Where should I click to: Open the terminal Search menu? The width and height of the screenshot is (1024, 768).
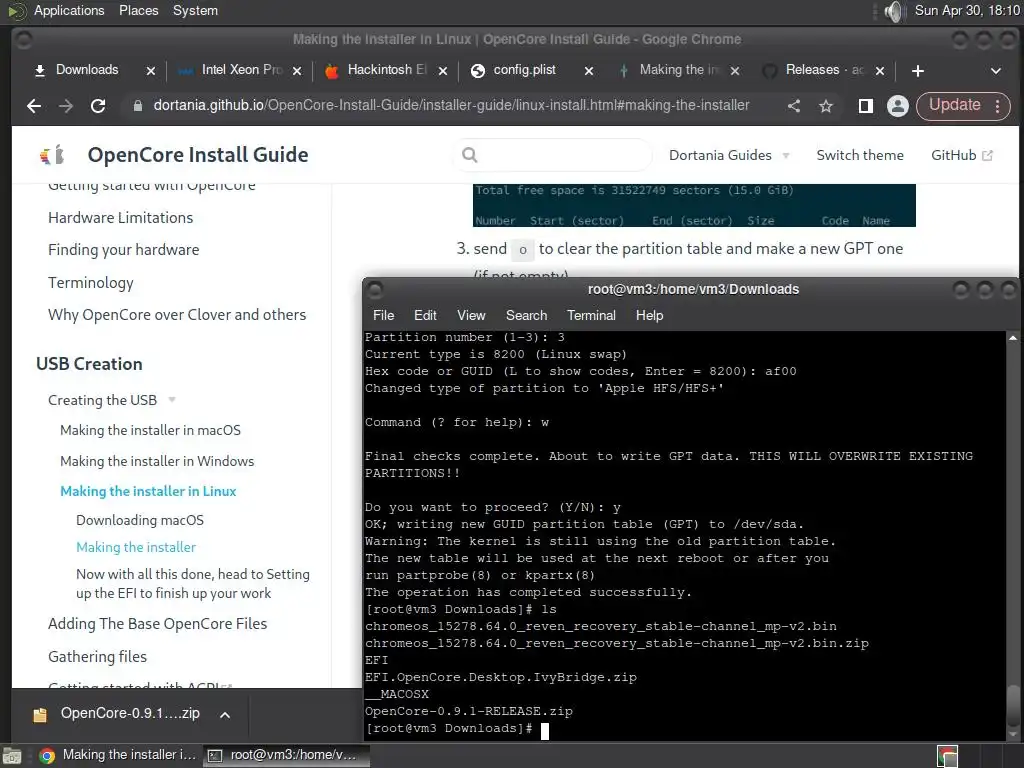[526, 315]
